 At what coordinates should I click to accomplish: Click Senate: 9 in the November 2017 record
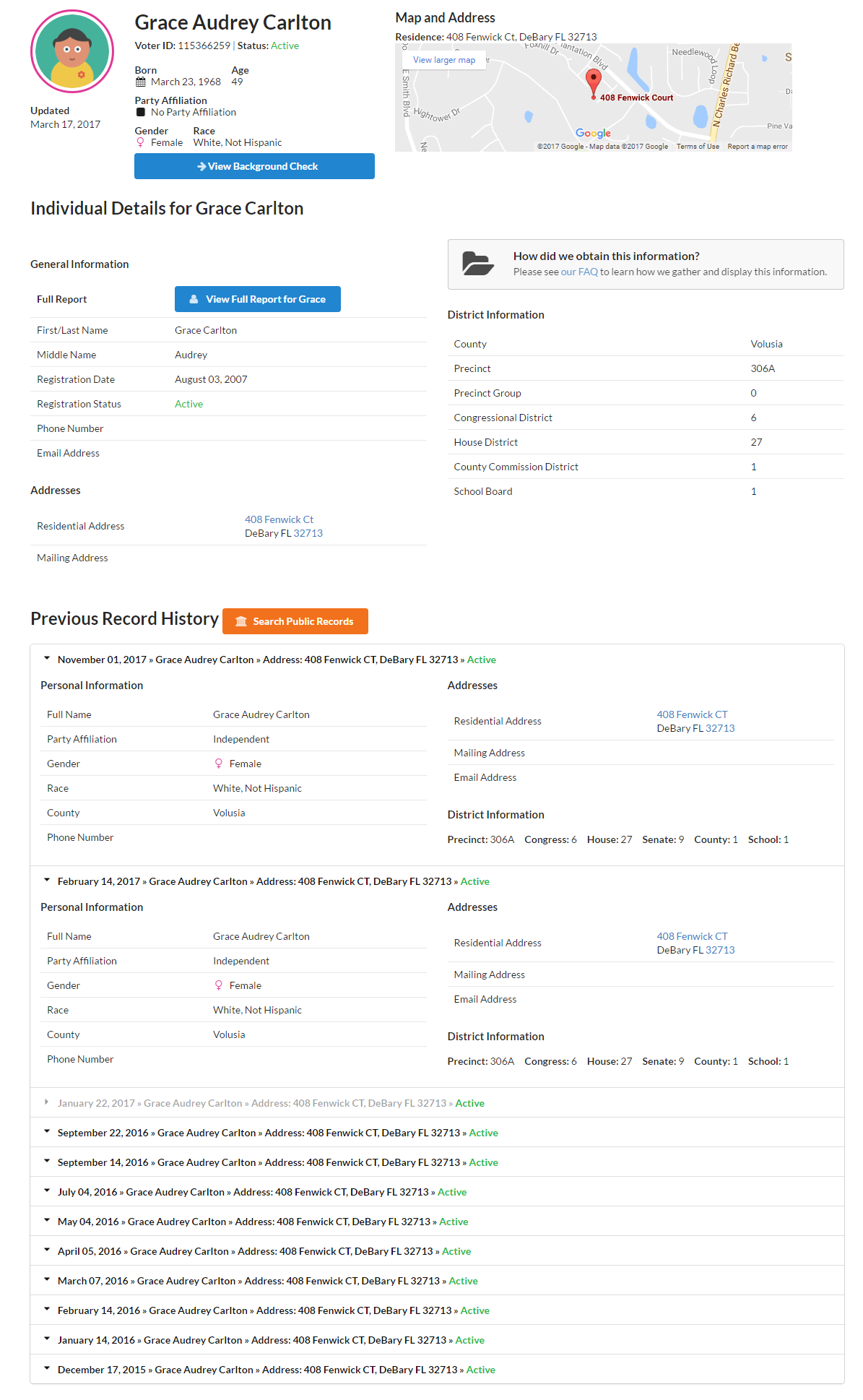tap(663, 839)
